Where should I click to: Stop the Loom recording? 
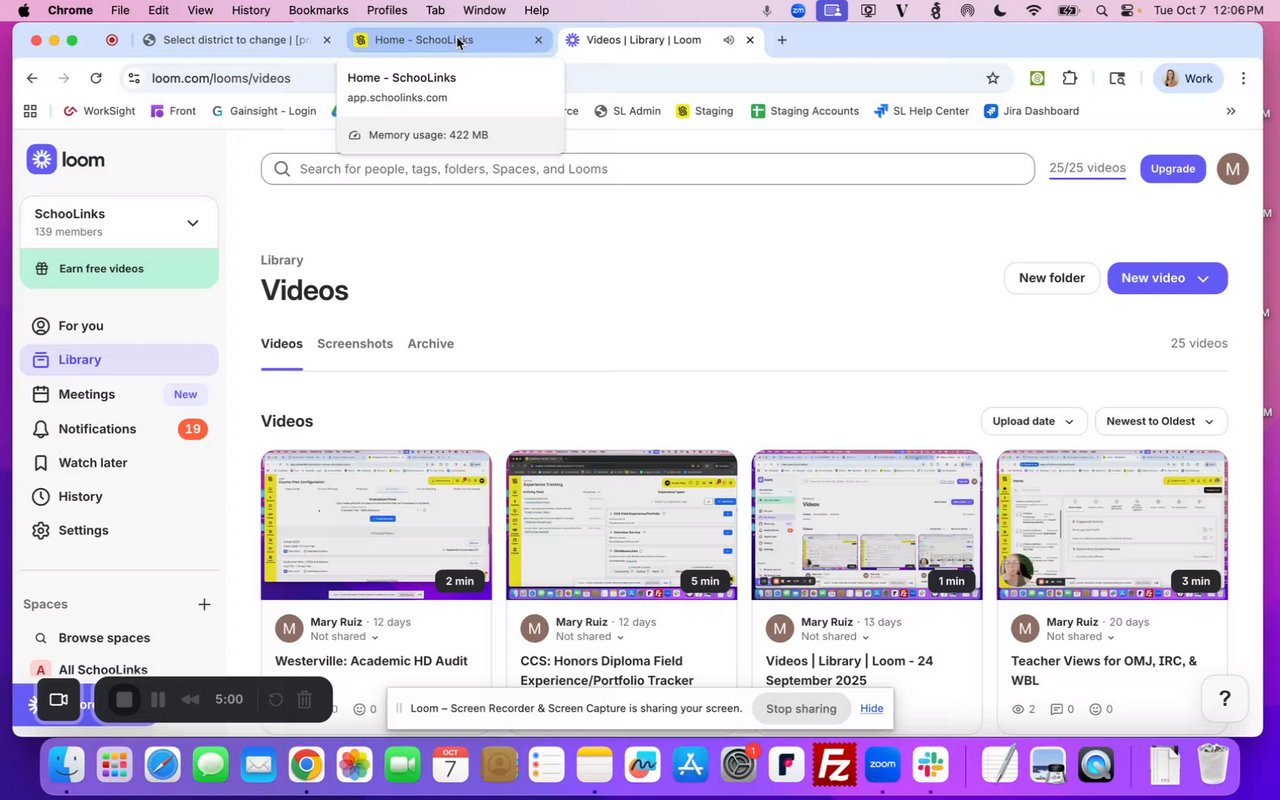pos(124,700)
